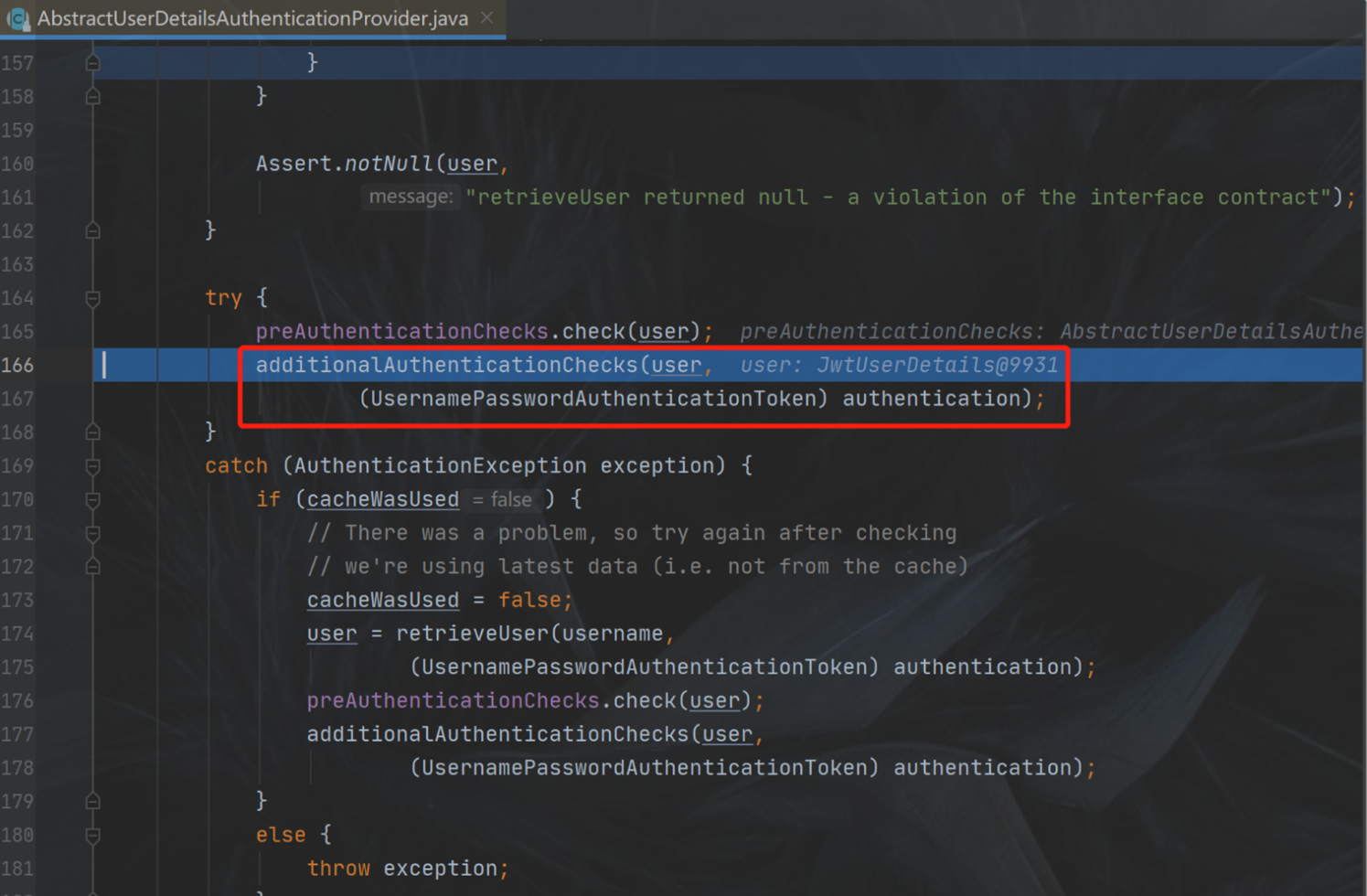Viewport: 1367px width, 896px height.
Task: Select the AbstractUserDetailsAuthenticationProvider.java editor tab
Action: pyautogui.click(x=252, y=18)
